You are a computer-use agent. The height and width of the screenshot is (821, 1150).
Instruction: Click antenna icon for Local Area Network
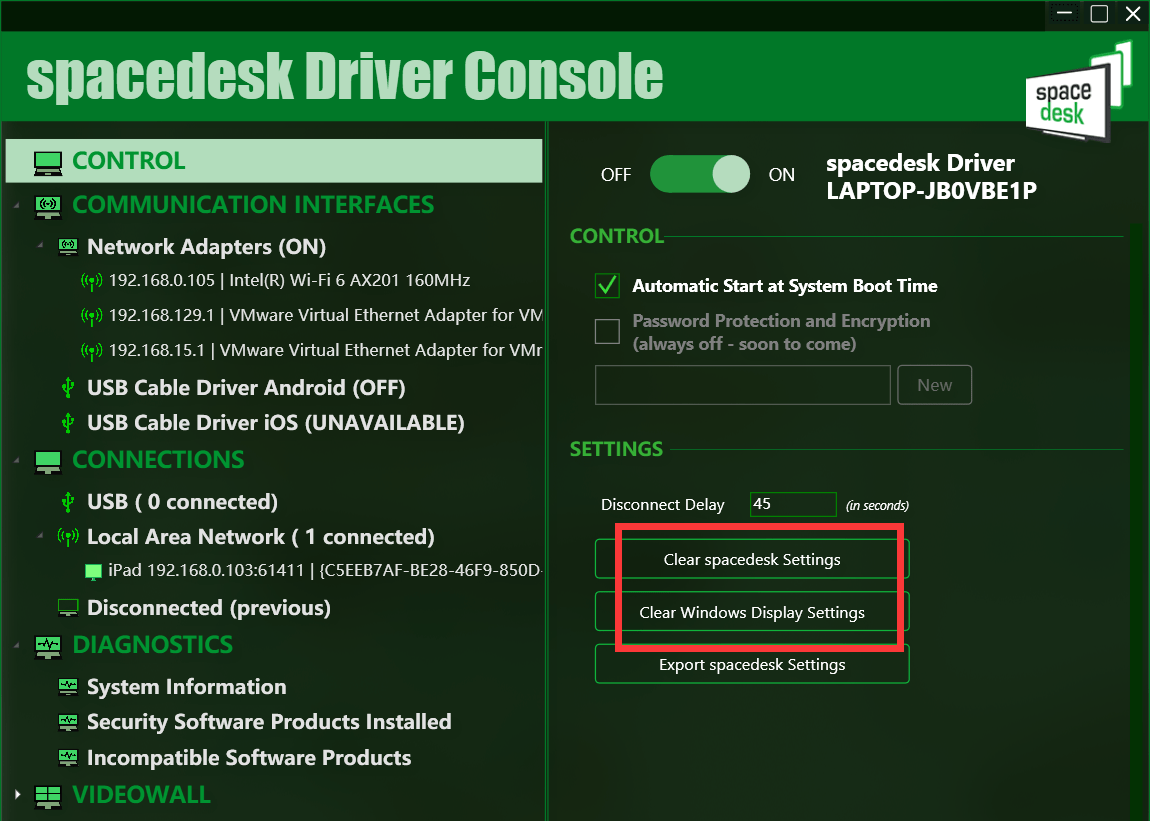(x=68, y=538)
